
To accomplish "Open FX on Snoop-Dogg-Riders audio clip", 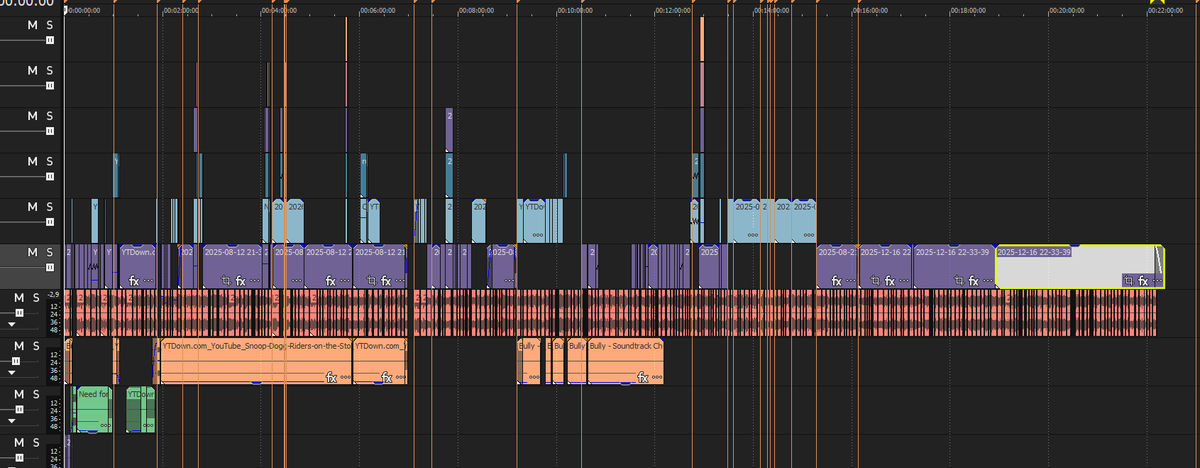I will (x=331, y=377).
